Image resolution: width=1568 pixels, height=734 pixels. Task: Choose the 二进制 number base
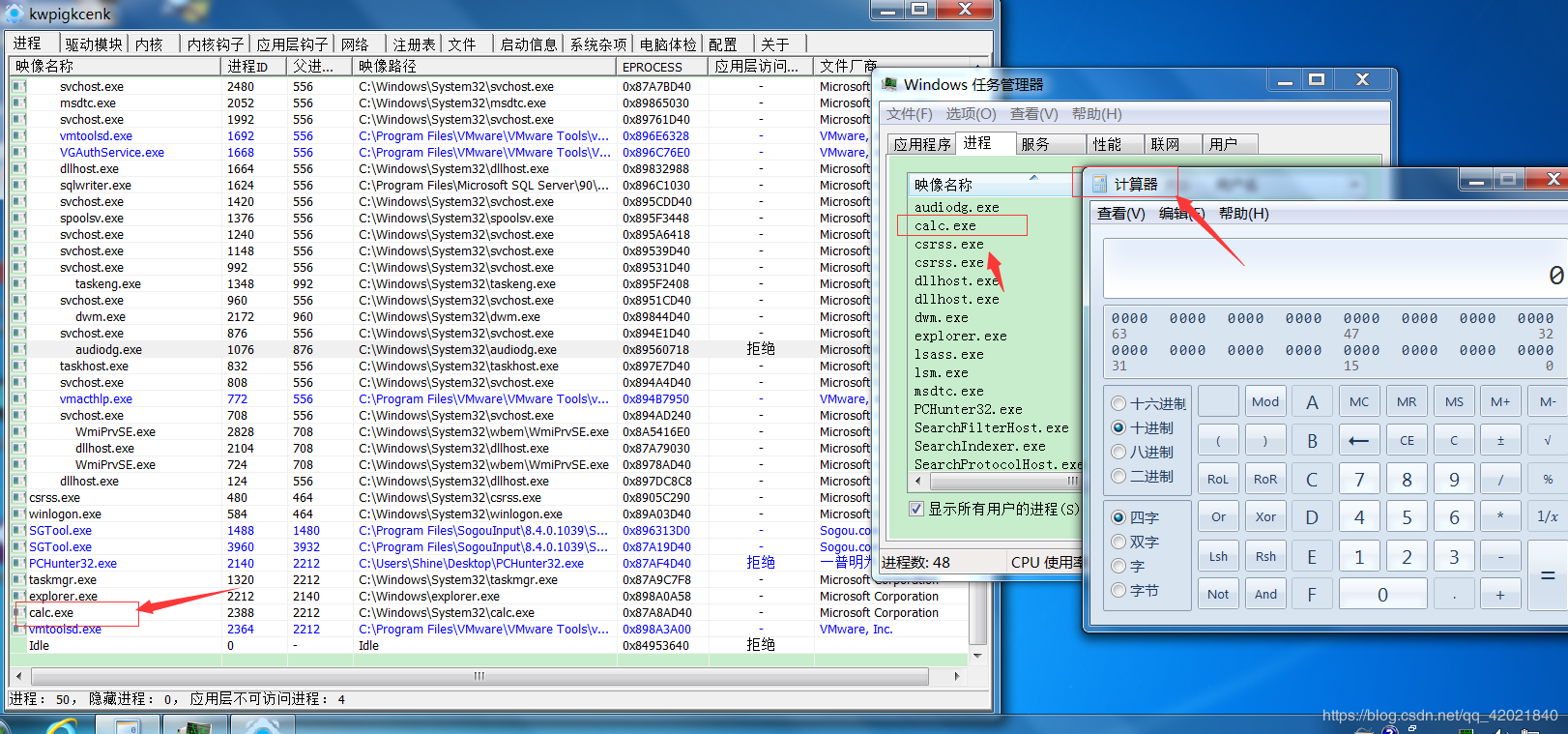(x=1118, y=477)
